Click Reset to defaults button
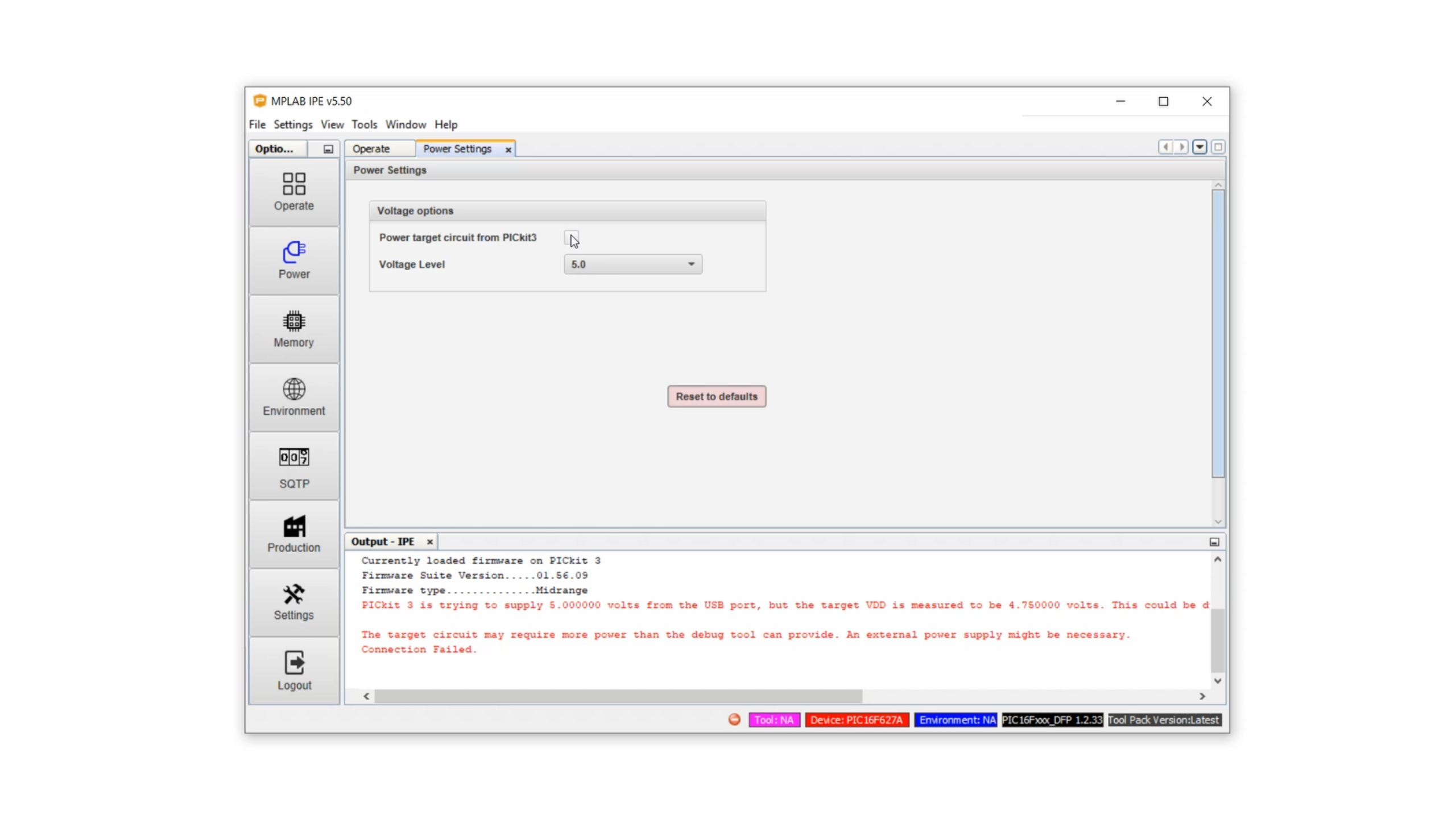Image resolution: width=1456 pixels, height=819 pixels. [x=716, y=396]
